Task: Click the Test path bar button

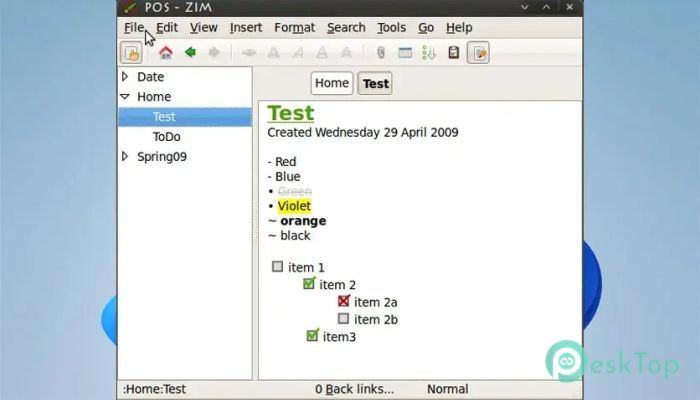Action: 375,83
